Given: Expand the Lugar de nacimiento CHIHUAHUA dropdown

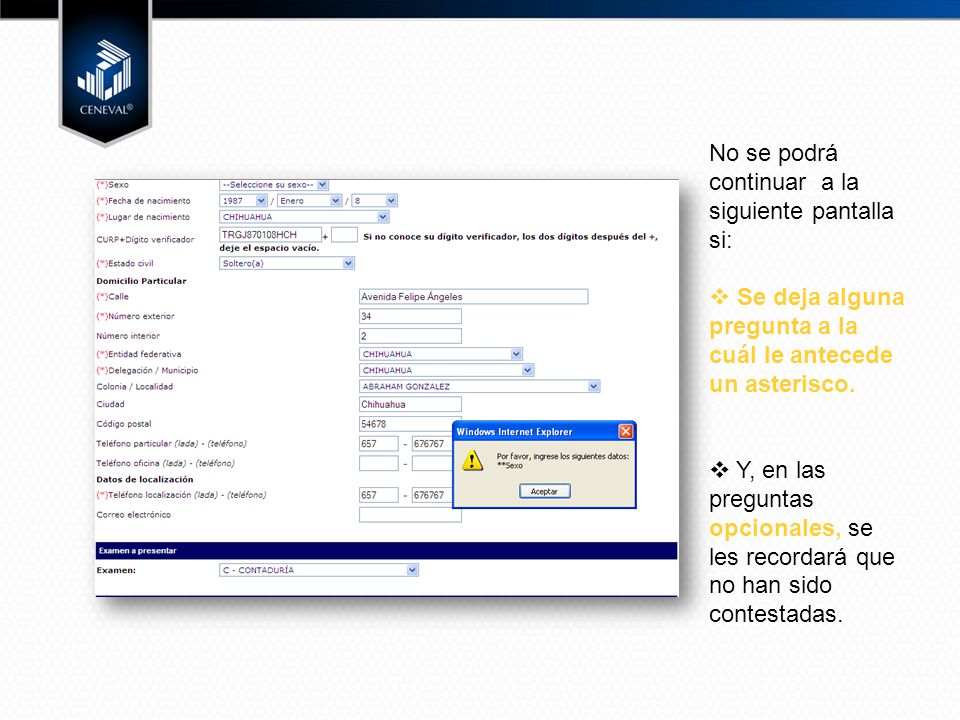Looking at the screenshot, I should [304, 217].
